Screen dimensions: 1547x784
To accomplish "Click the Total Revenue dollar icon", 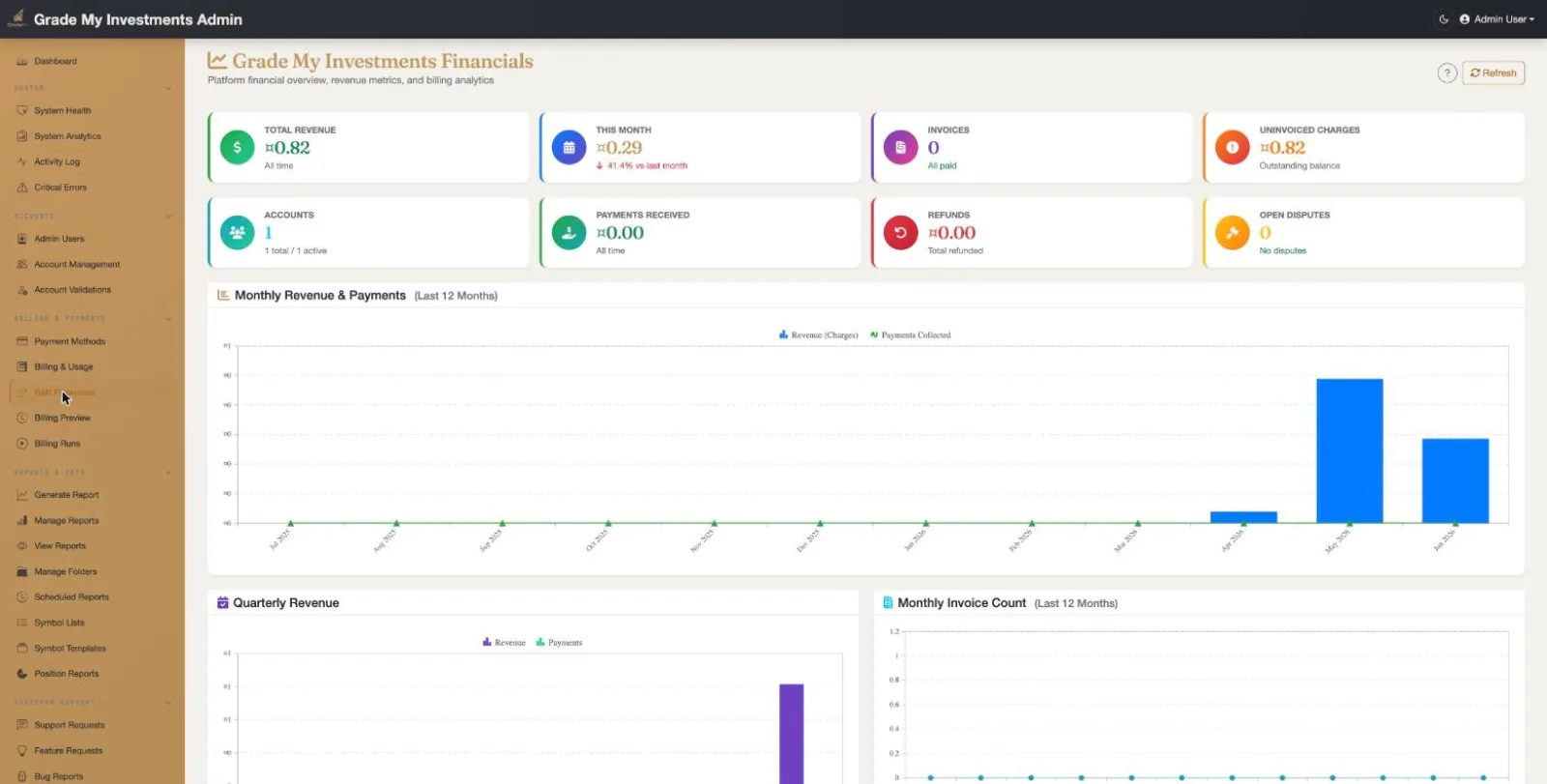I will click(238, 148).
